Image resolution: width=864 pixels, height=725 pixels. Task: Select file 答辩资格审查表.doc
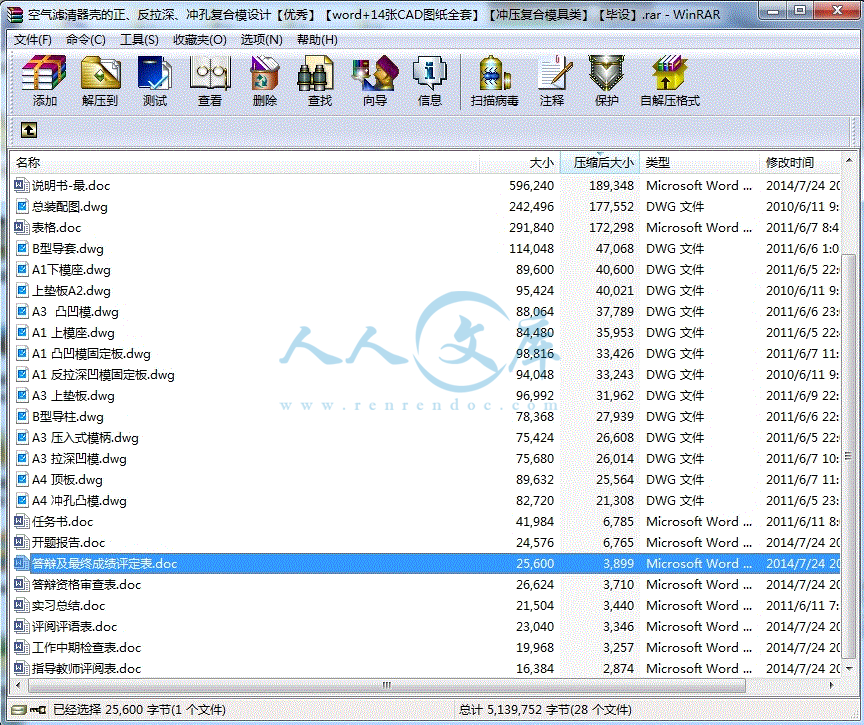pos(86,585)
